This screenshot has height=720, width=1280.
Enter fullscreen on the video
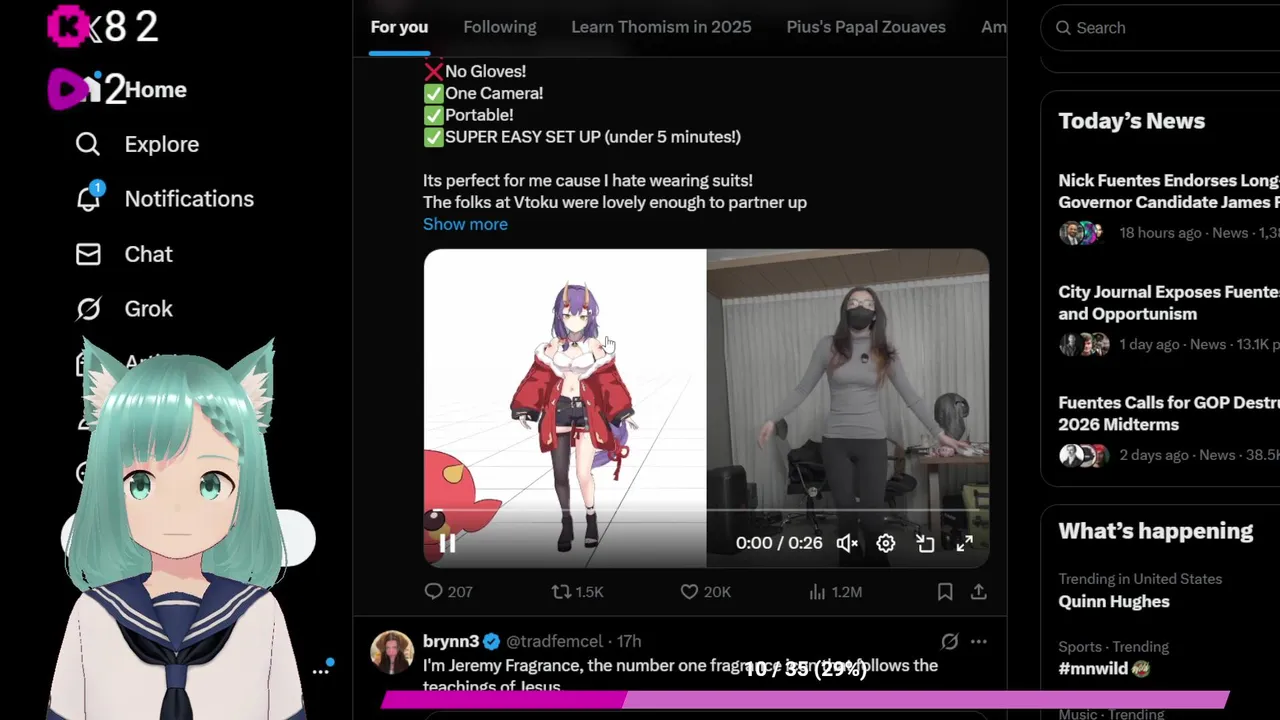click(964, 543)
